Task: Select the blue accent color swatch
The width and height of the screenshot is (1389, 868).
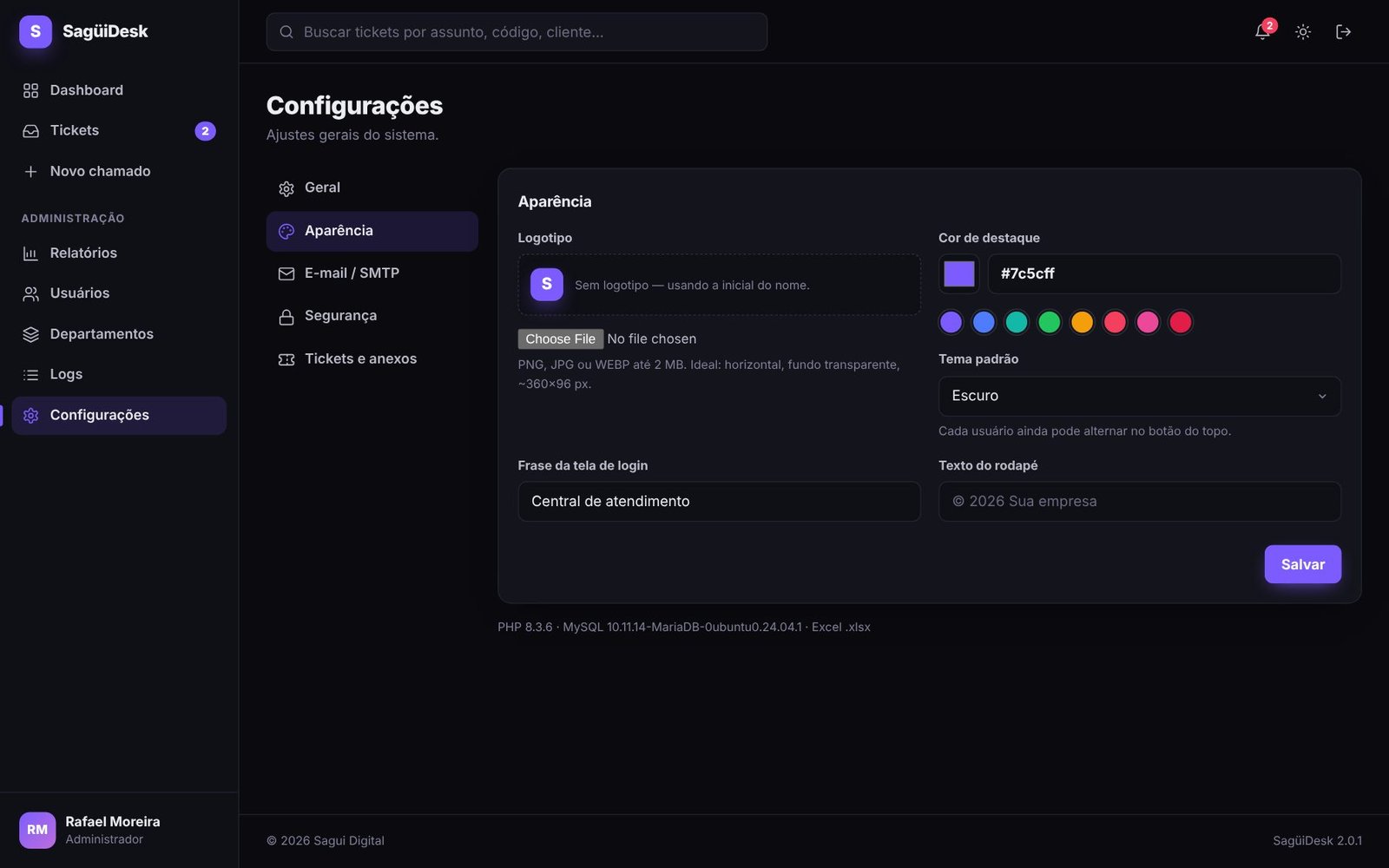Action: tap(984, 322)
